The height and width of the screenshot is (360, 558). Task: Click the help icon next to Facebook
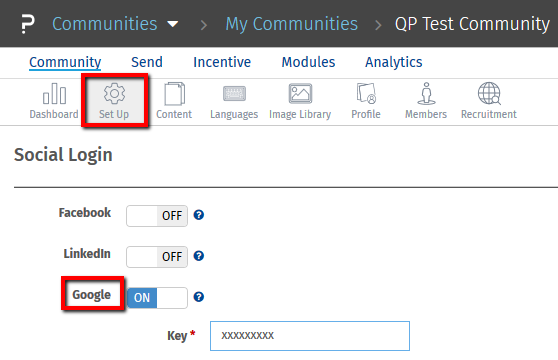tap(199, 215)
